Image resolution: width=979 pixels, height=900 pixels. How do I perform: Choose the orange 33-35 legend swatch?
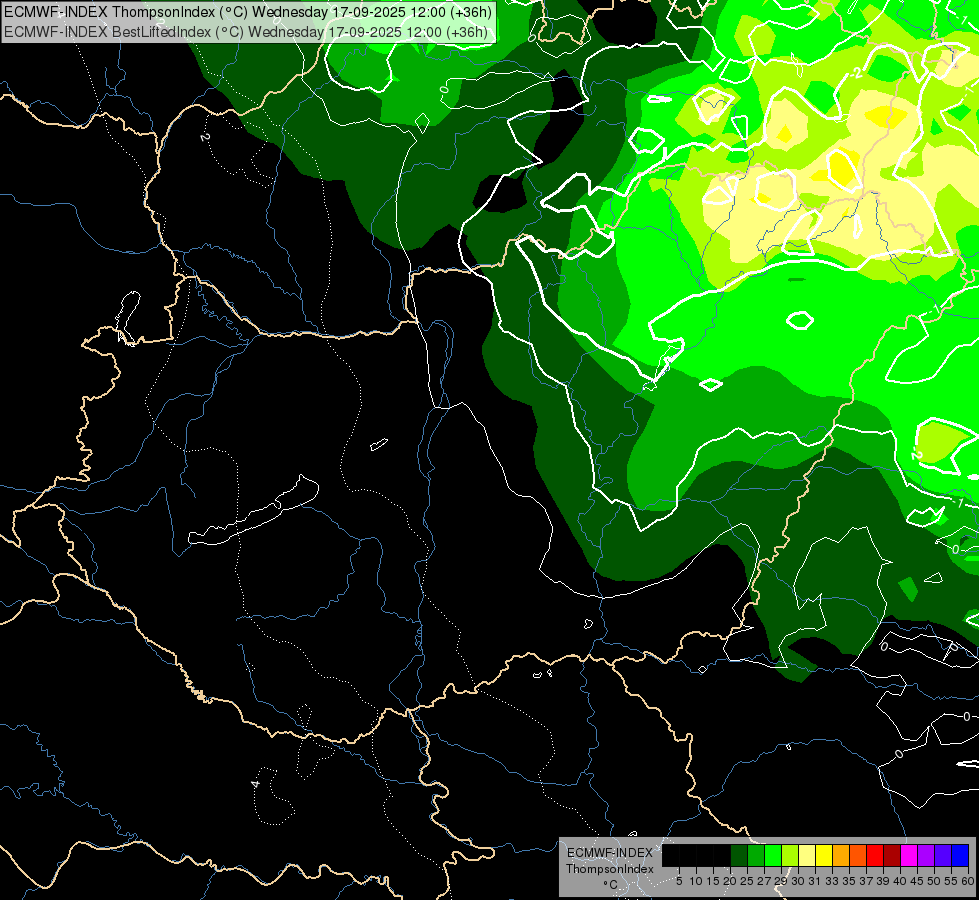(841, 855)
